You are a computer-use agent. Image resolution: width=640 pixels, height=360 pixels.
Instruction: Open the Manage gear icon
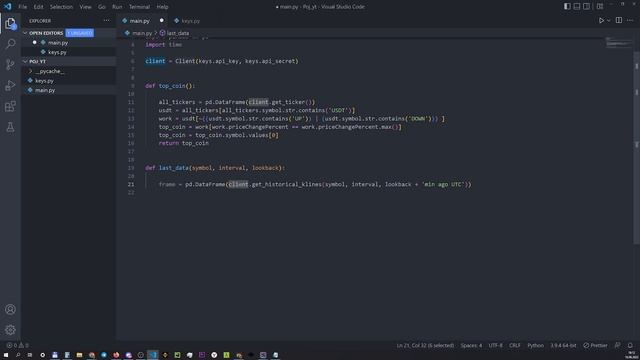coord(10,330)
